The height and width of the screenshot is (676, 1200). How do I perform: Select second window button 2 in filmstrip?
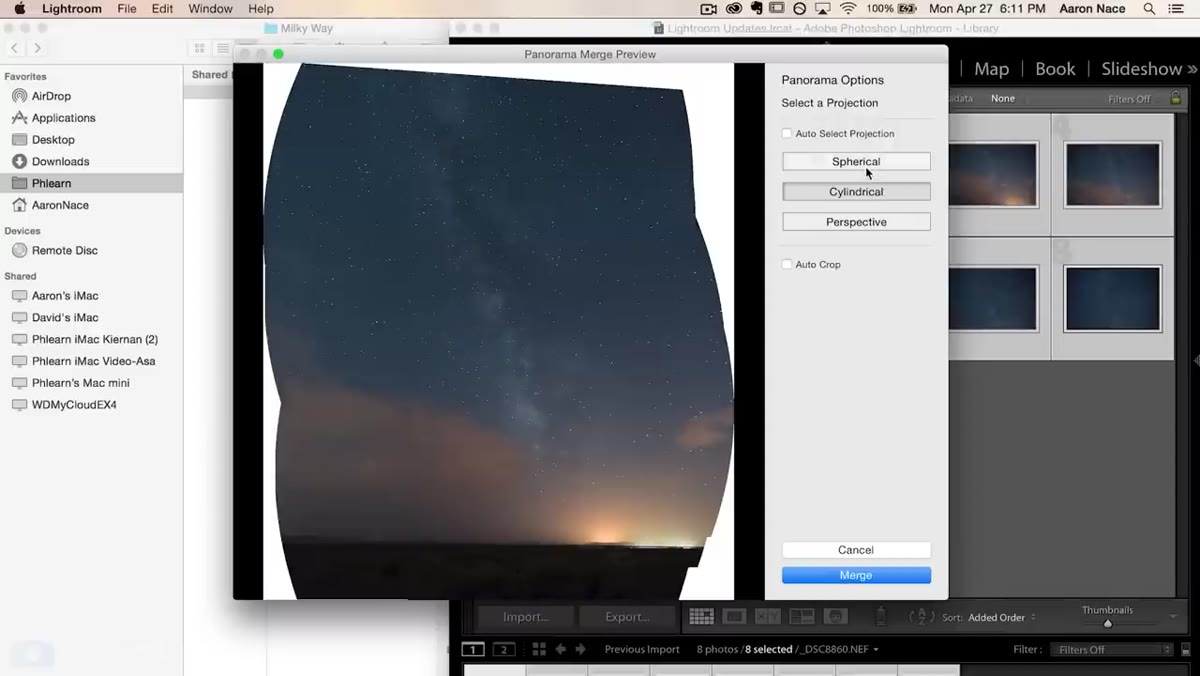pyautogui.click(x=504, y=649)
